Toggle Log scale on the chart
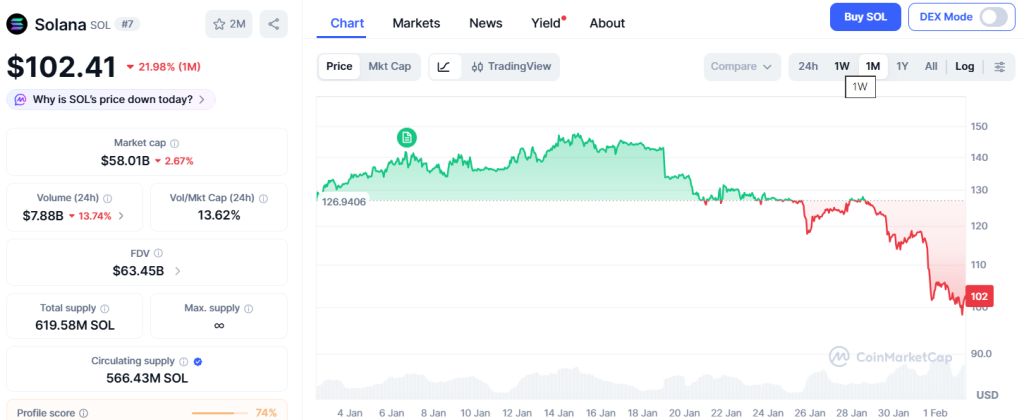The image size is (1024, 420). tap(964, 67)
